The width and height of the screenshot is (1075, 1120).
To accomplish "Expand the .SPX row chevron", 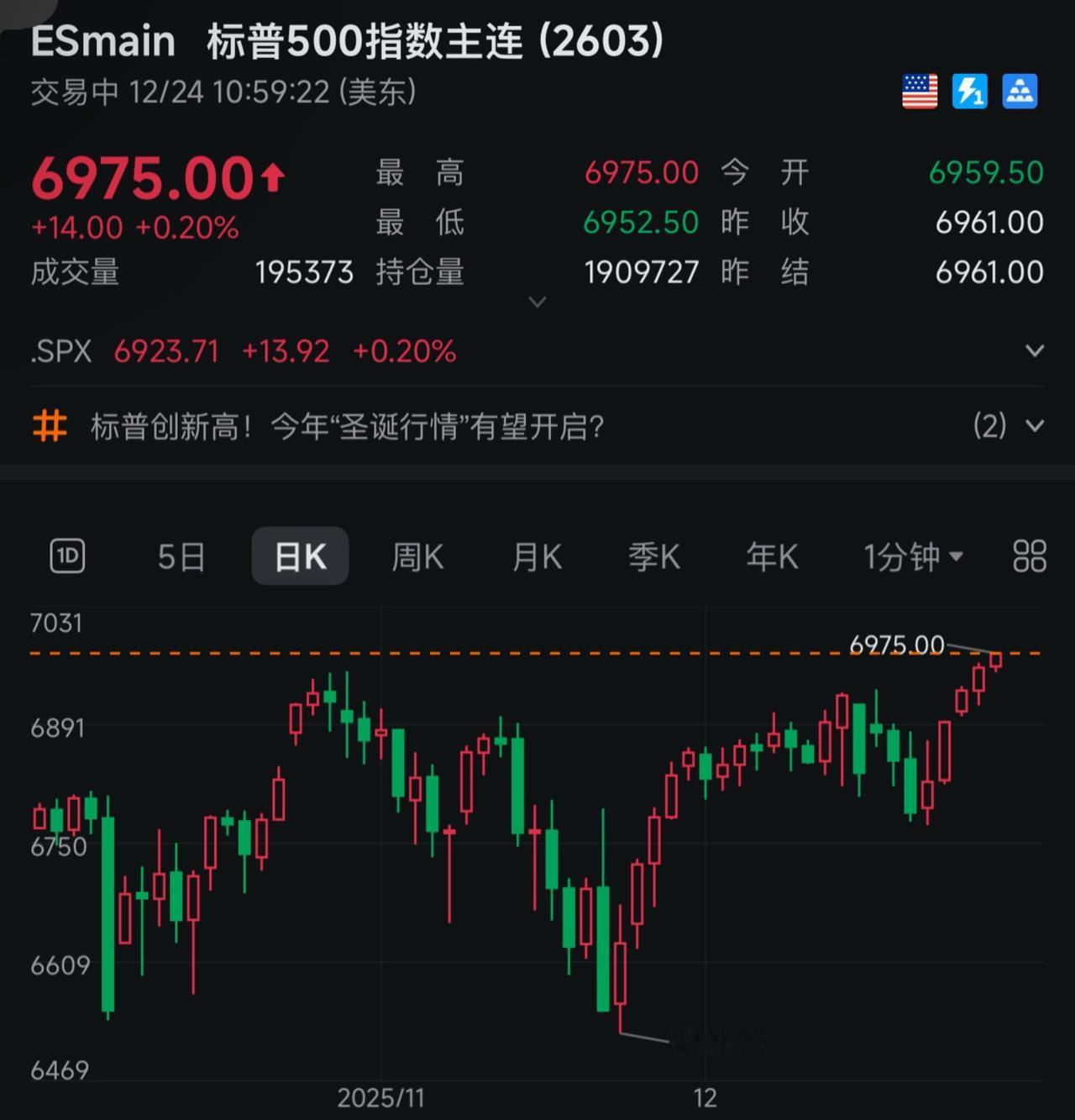I will [x=1036, y=352].
